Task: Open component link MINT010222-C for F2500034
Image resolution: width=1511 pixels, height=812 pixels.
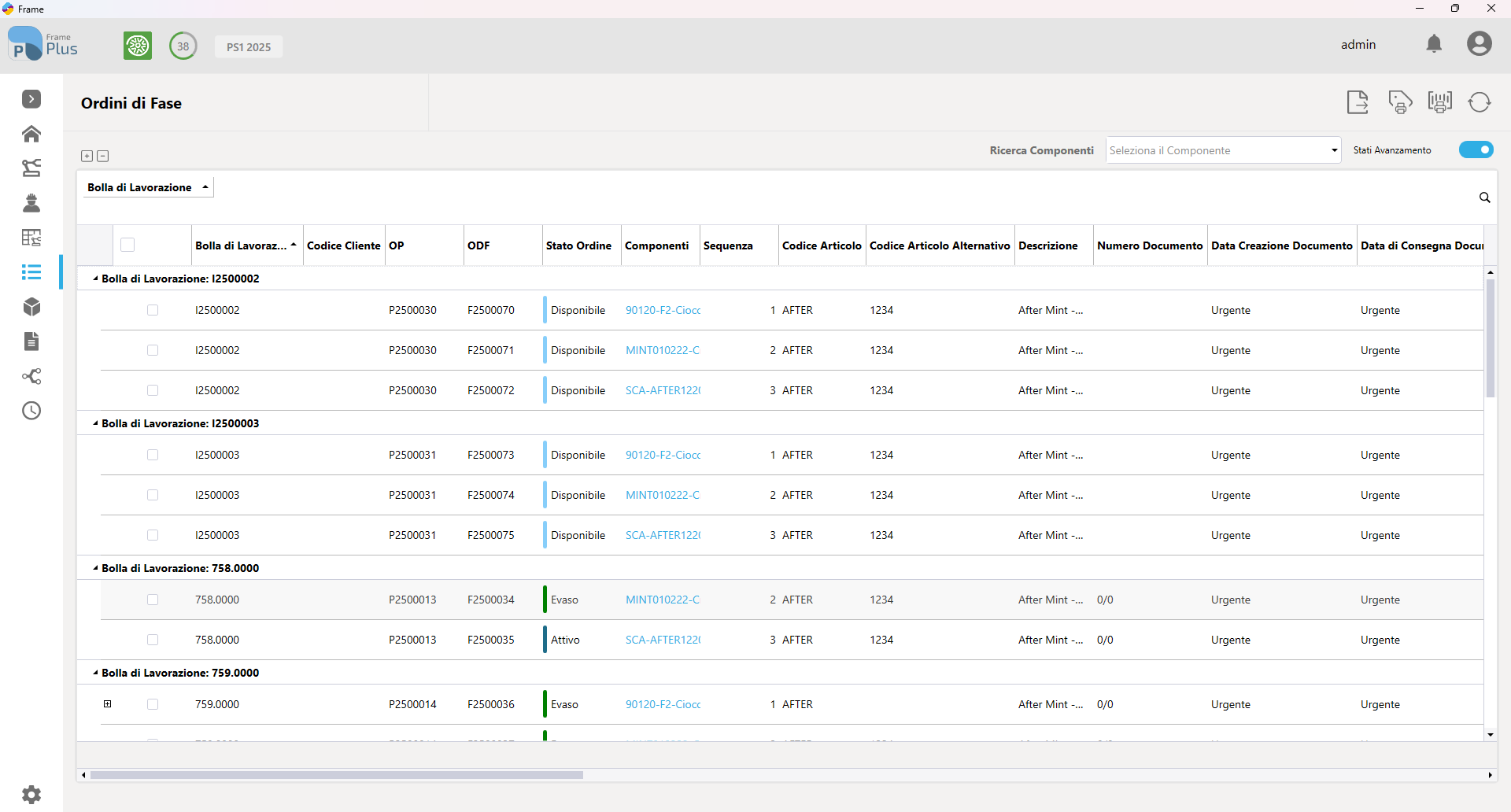Action: (x=663, y=600)
